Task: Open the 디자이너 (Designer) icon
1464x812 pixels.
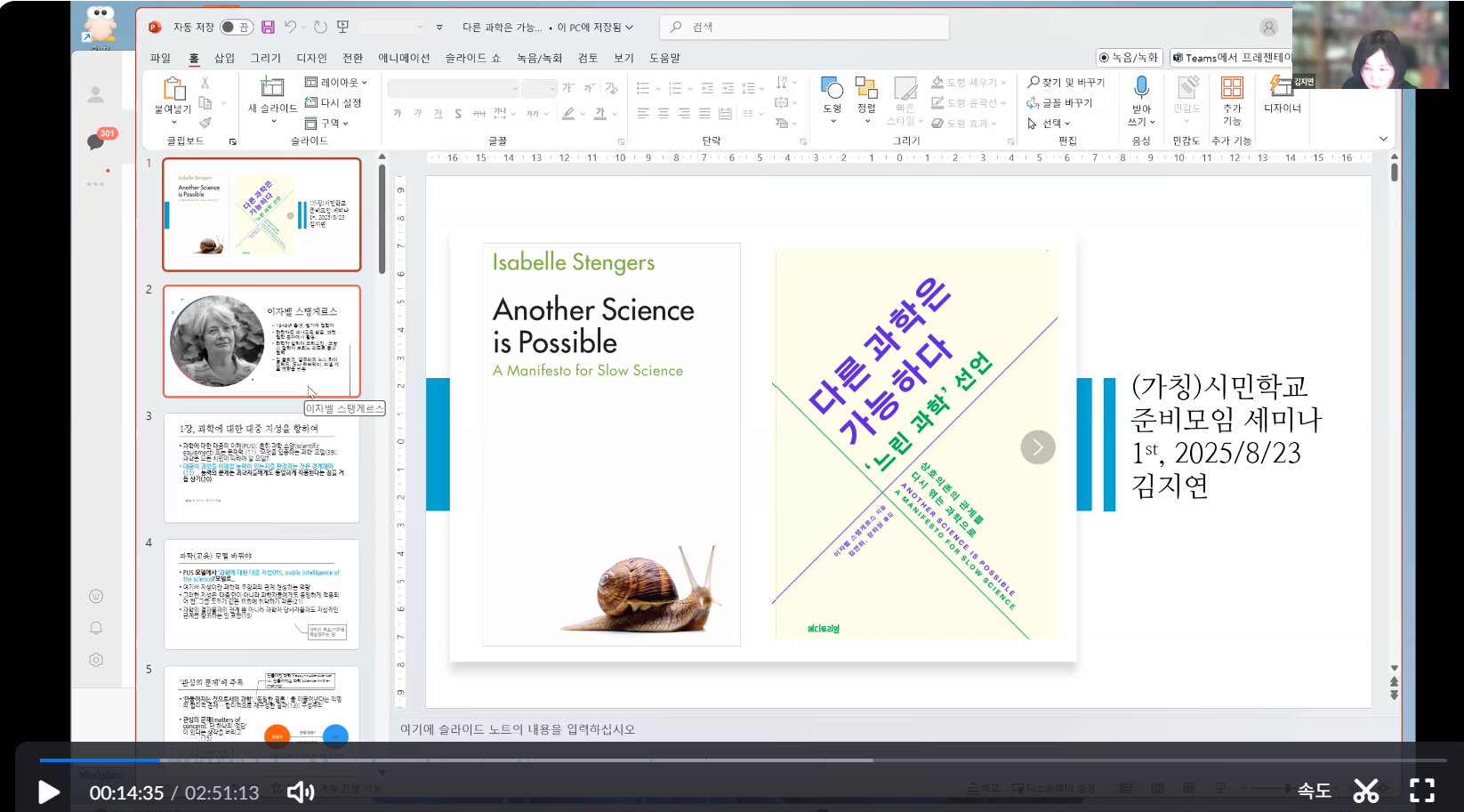Action: pyautogui.click(x=1282, y=87)
